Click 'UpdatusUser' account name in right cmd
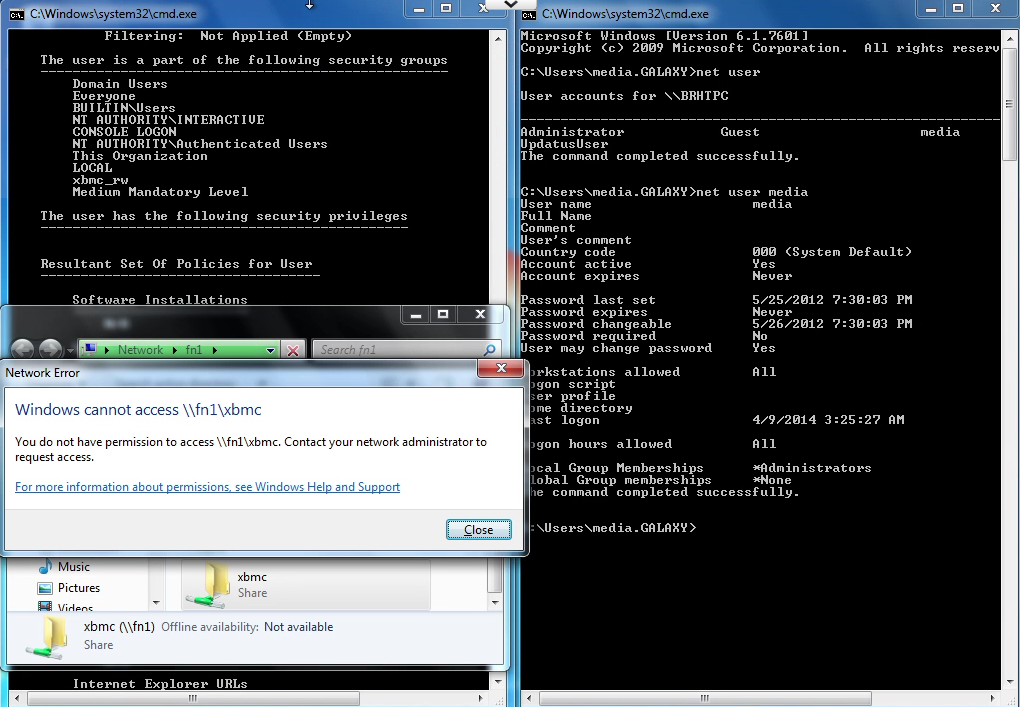 [564, 144]
